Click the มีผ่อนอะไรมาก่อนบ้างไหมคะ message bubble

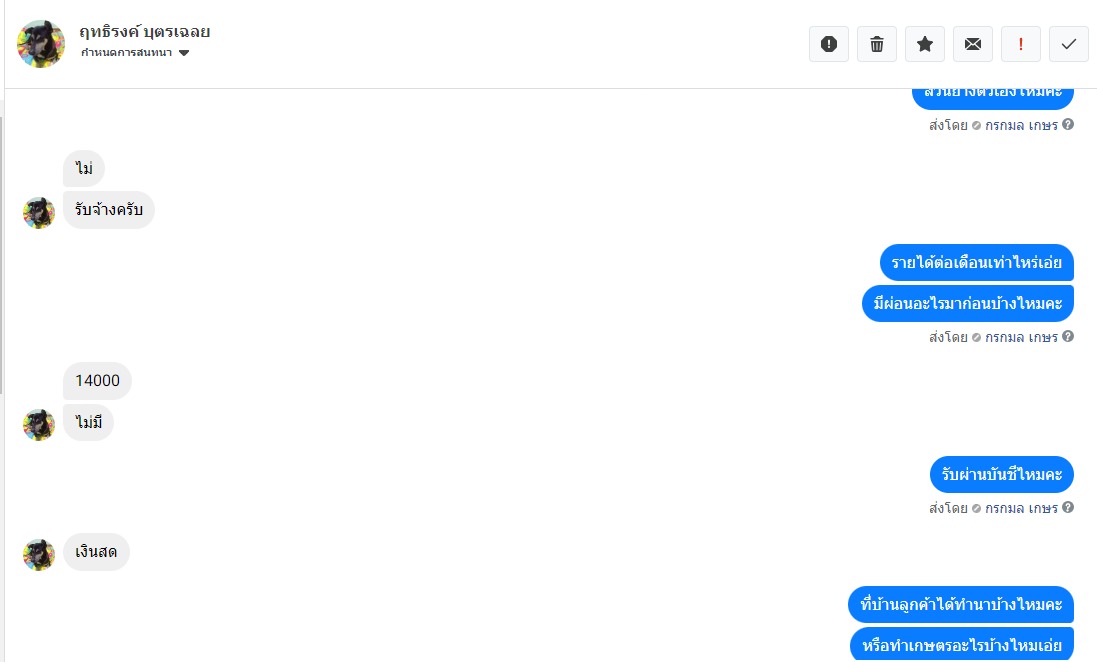click(968, 303)
